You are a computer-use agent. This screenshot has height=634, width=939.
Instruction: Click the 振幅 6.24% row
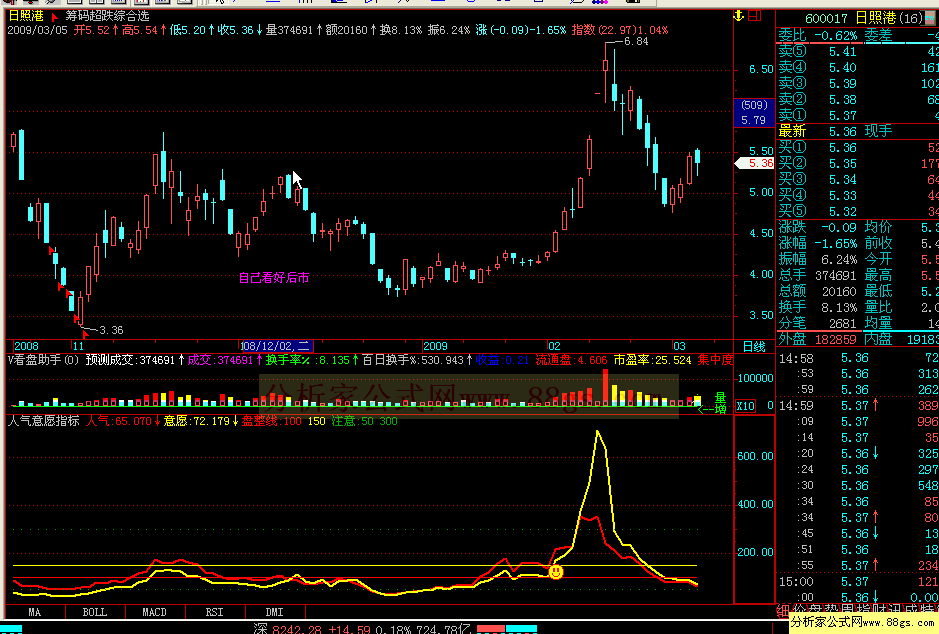coord(817,259)
